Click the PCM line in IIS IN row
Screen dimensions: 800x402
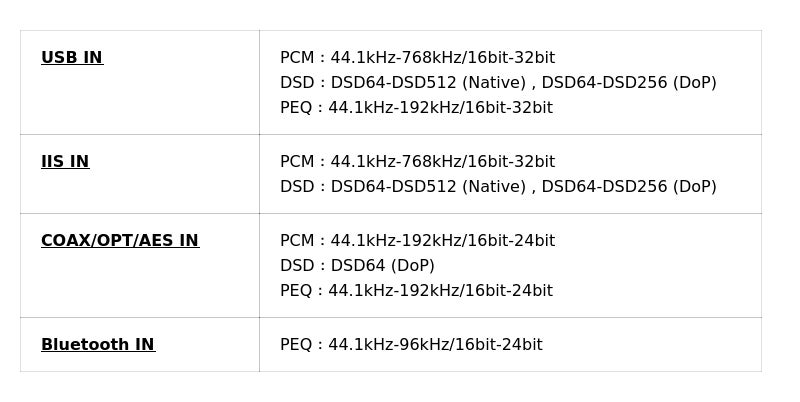[417, 162]
